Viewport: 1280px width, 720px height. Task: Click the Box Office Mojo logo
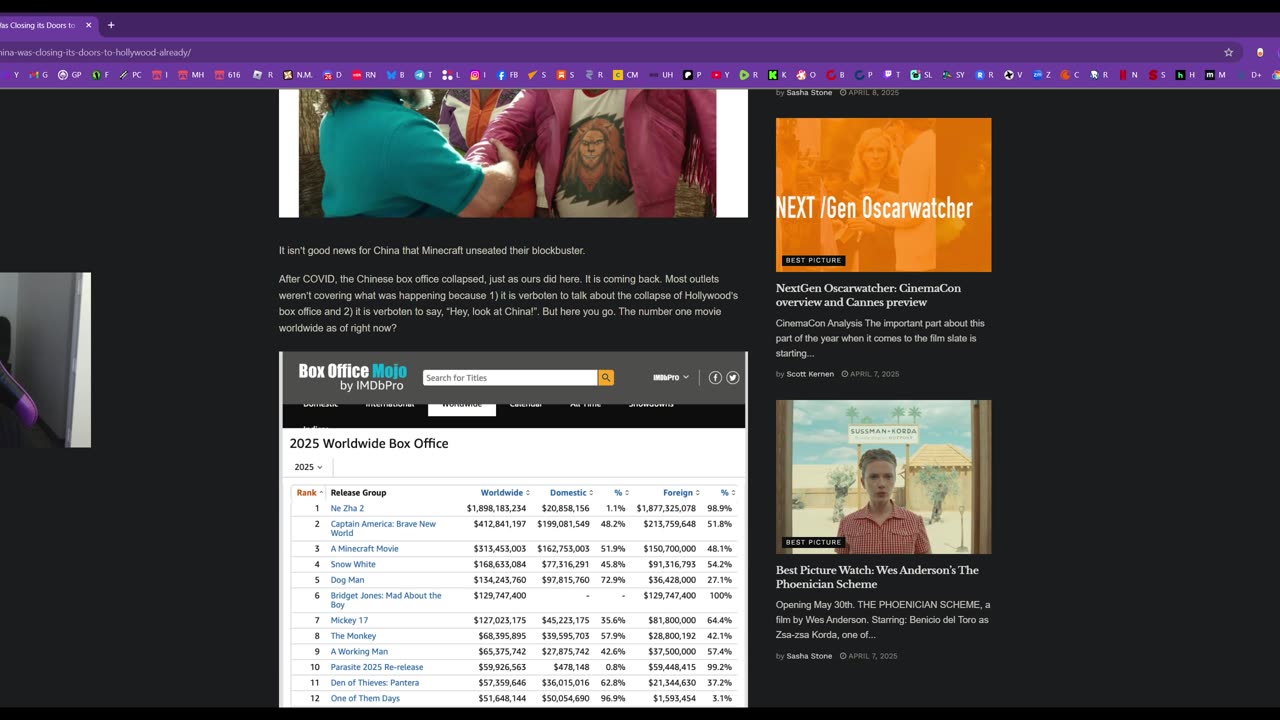(352, 377)
